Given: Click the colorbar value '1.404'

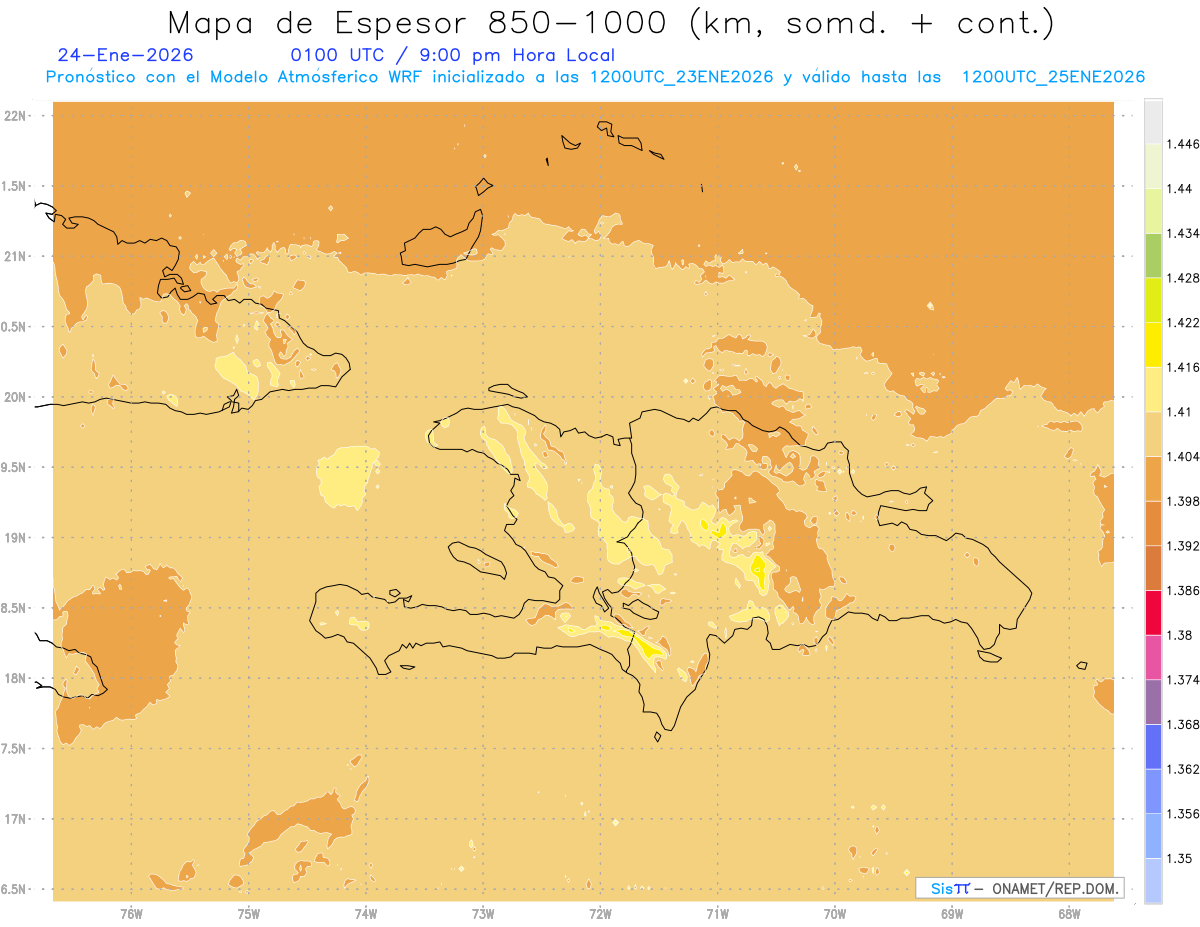Looking at the screenshot, I should click(1183, 456).
